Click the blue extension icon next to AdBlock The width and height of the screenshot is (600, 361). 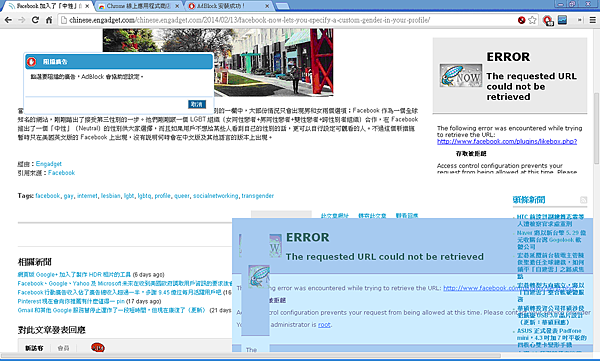[x=562, y=20]
